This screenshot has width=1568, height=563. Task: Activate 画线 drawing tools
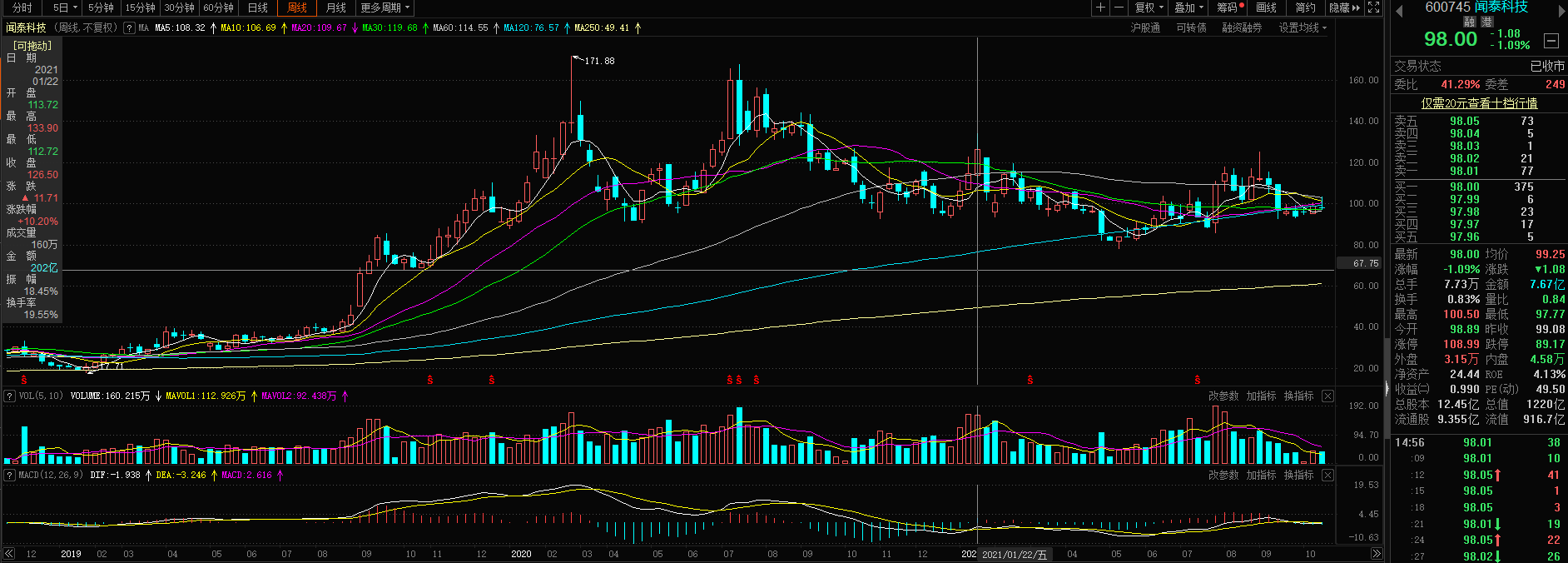pyautogui.click(x=1266, y=7)
